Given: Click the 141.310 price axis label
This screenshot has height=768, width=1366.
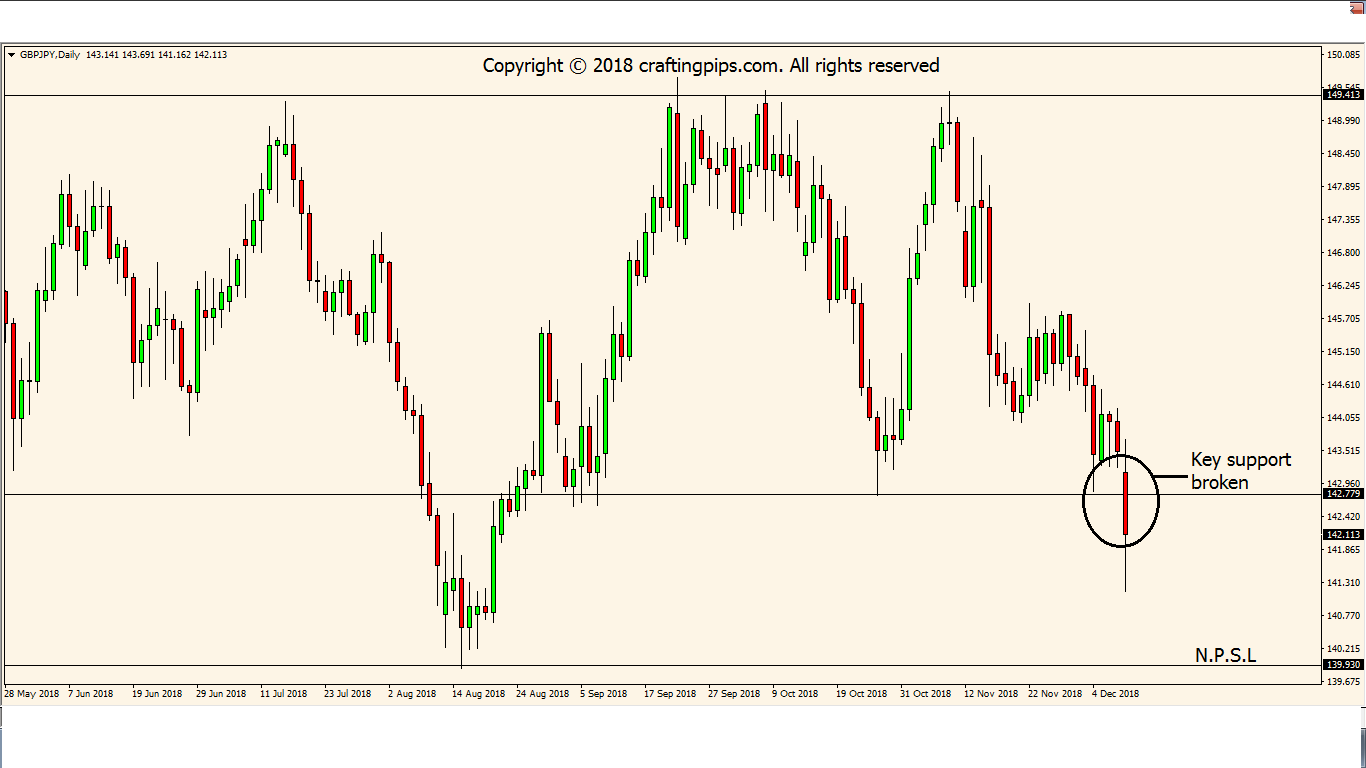Looking at the screenshot, I should tap(1344, 583).
